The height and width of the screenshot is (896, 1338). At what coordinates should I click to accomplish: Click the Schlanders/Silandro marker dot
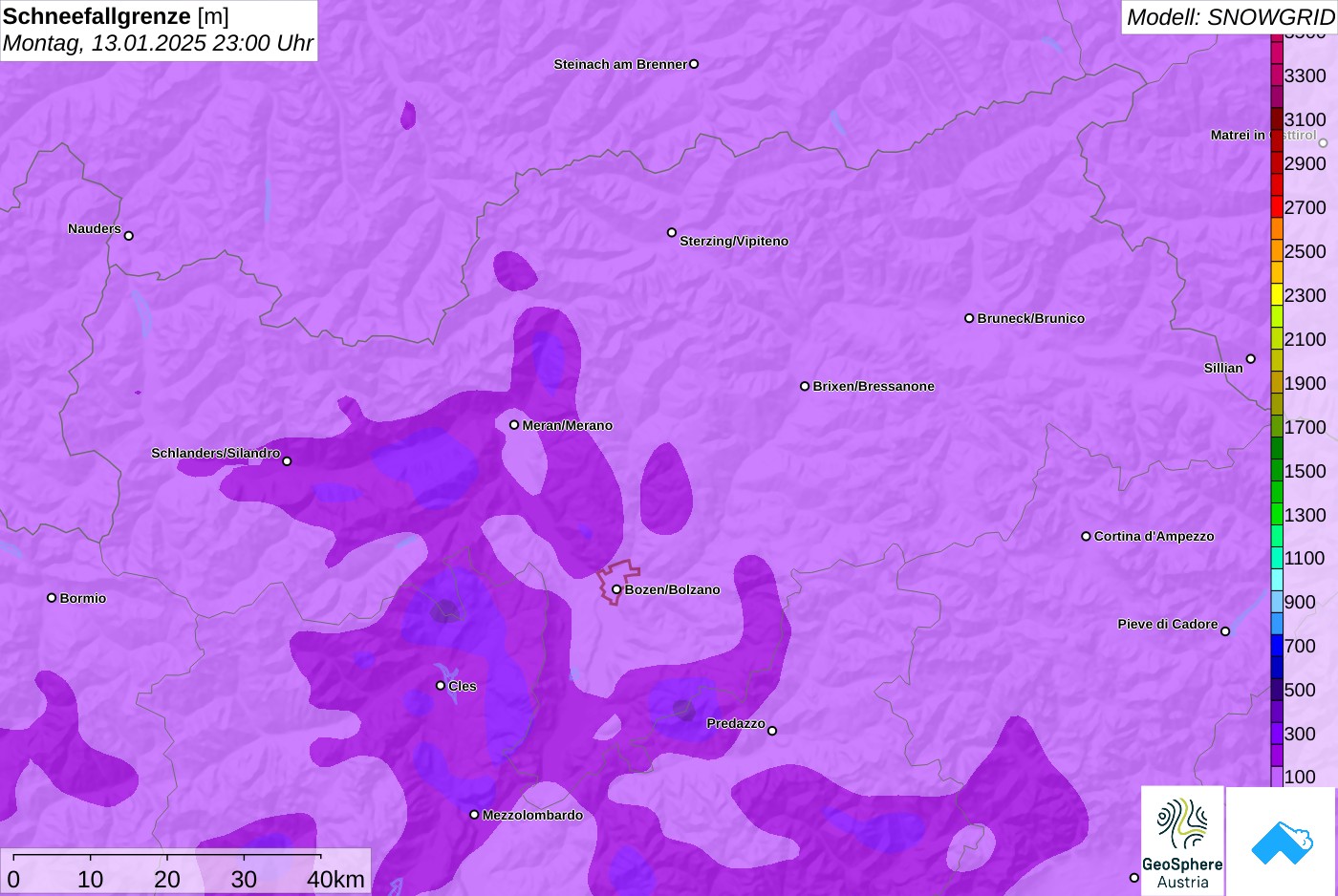click(287, 461)
